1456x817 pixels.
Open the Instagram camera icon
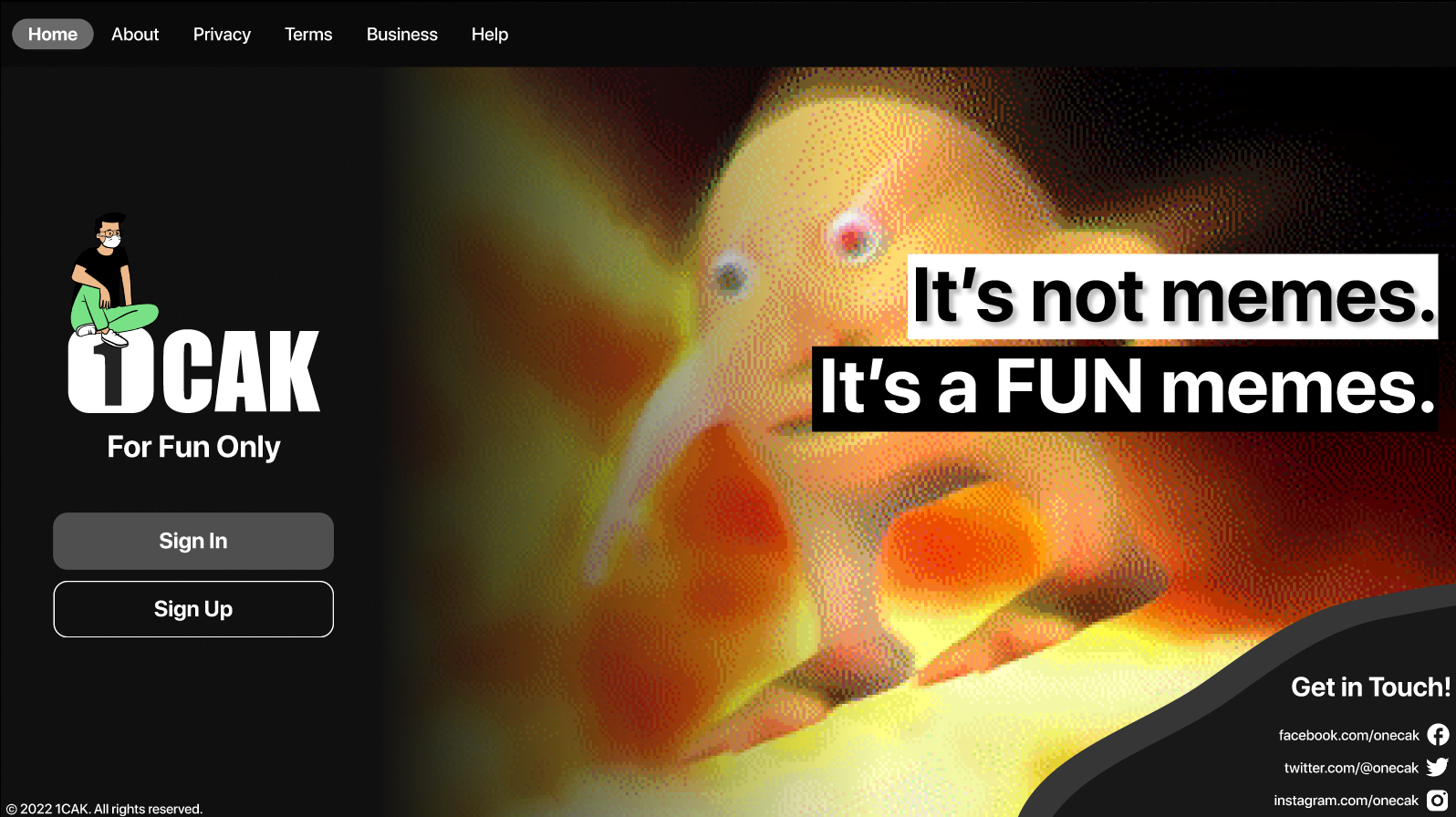coord(1438,801)
